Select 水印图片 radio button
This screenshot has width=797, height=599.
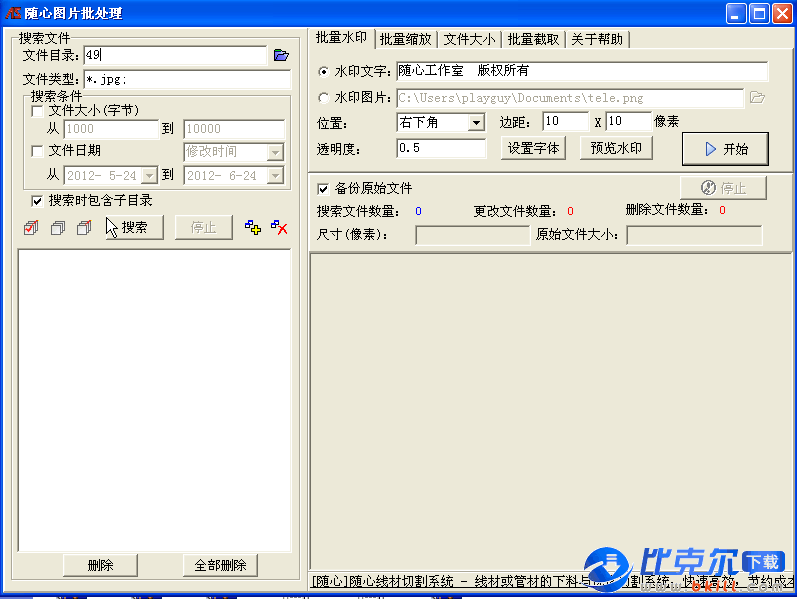[x=323, y=97]
